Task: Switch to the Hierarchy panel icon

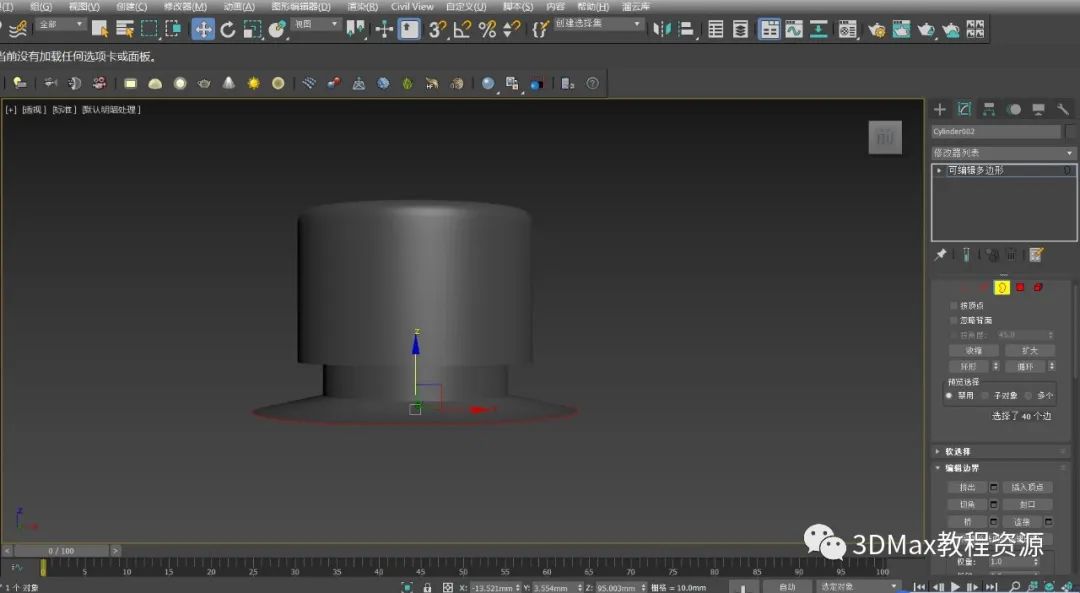Action: (989, 109)
